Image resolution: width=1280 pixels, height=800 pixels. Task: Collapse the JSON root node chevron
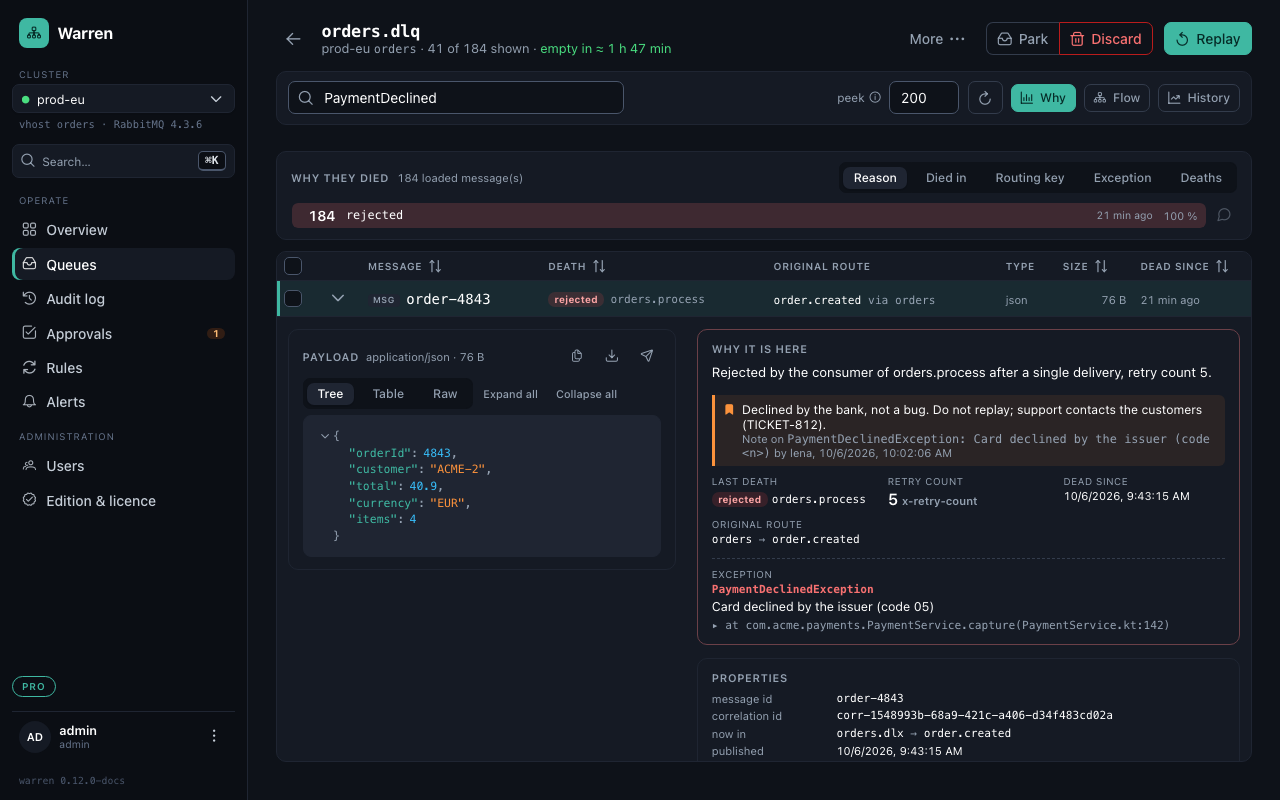[325, 436]
